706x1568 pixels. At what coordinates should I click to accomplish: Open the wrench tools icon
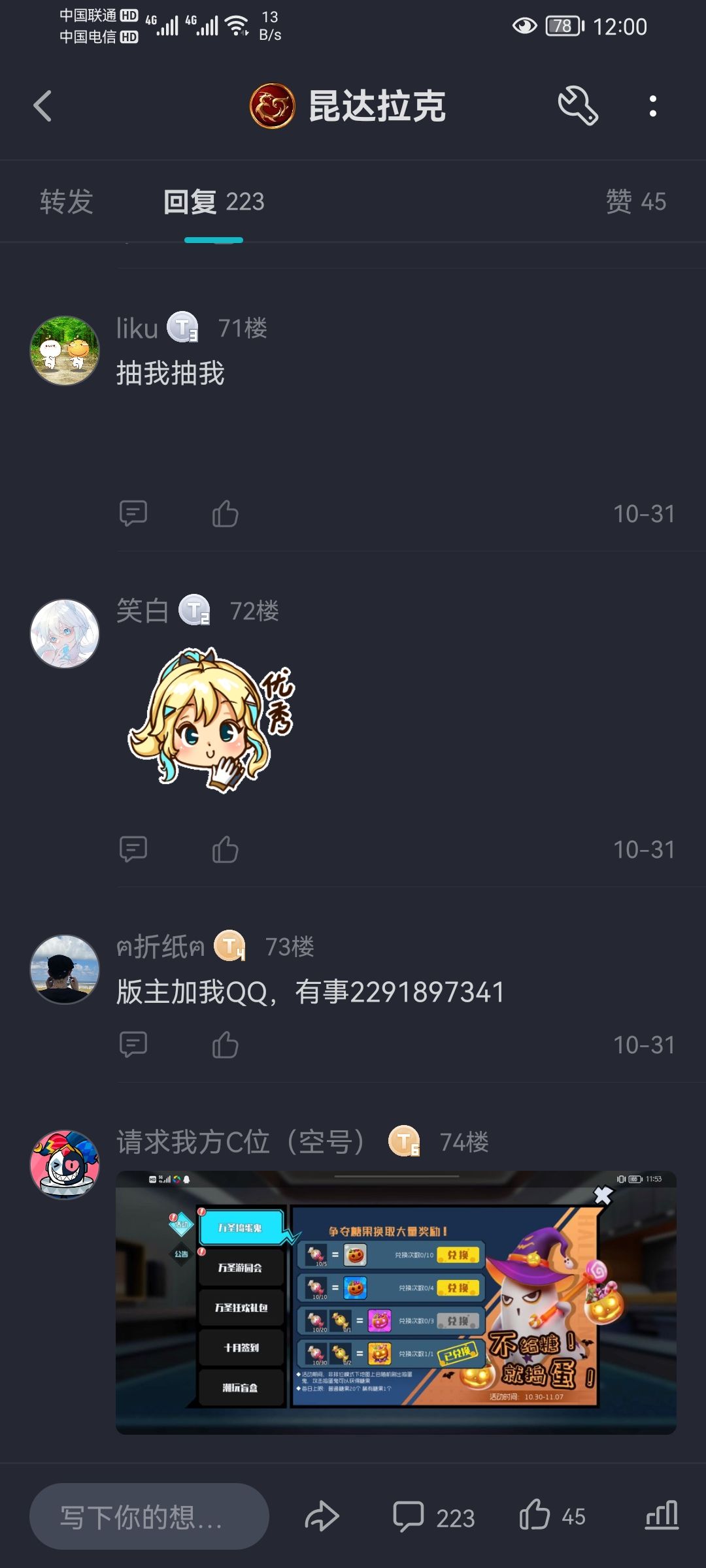[578, 106]
